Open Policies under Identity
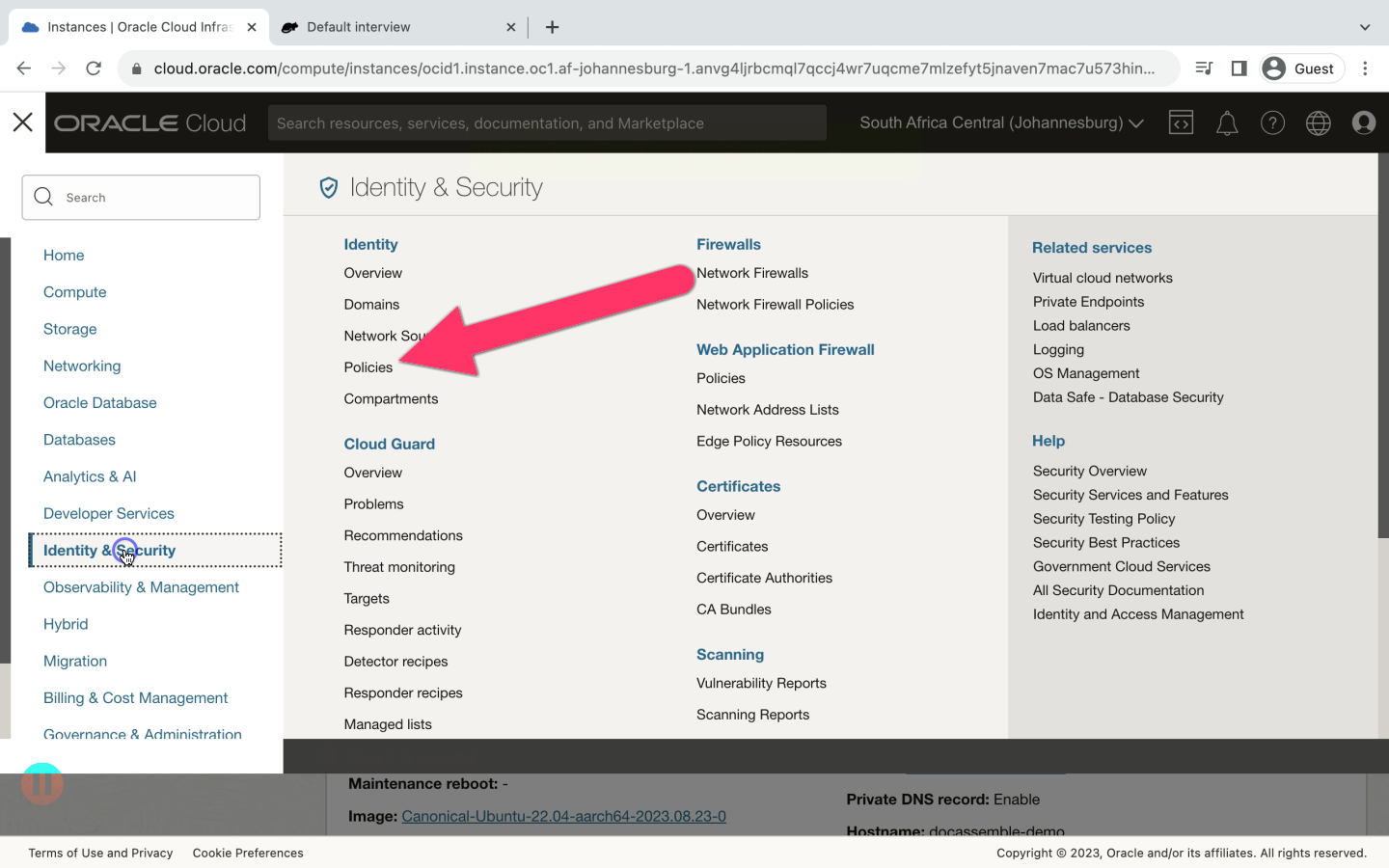The width and height of the screenshot is (1389, 868). coord(368,367)
